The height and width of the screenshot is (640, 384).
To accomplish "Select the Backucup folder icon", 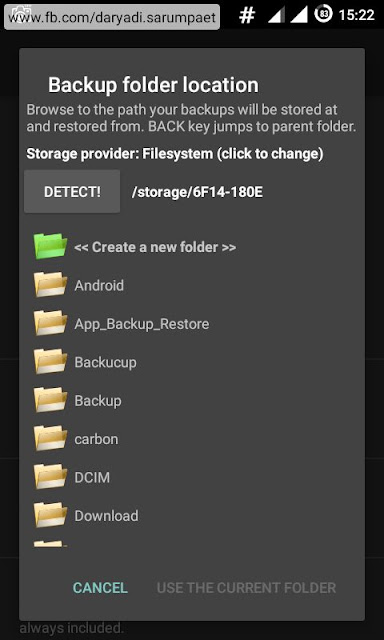I will click(x=50, y=361).
